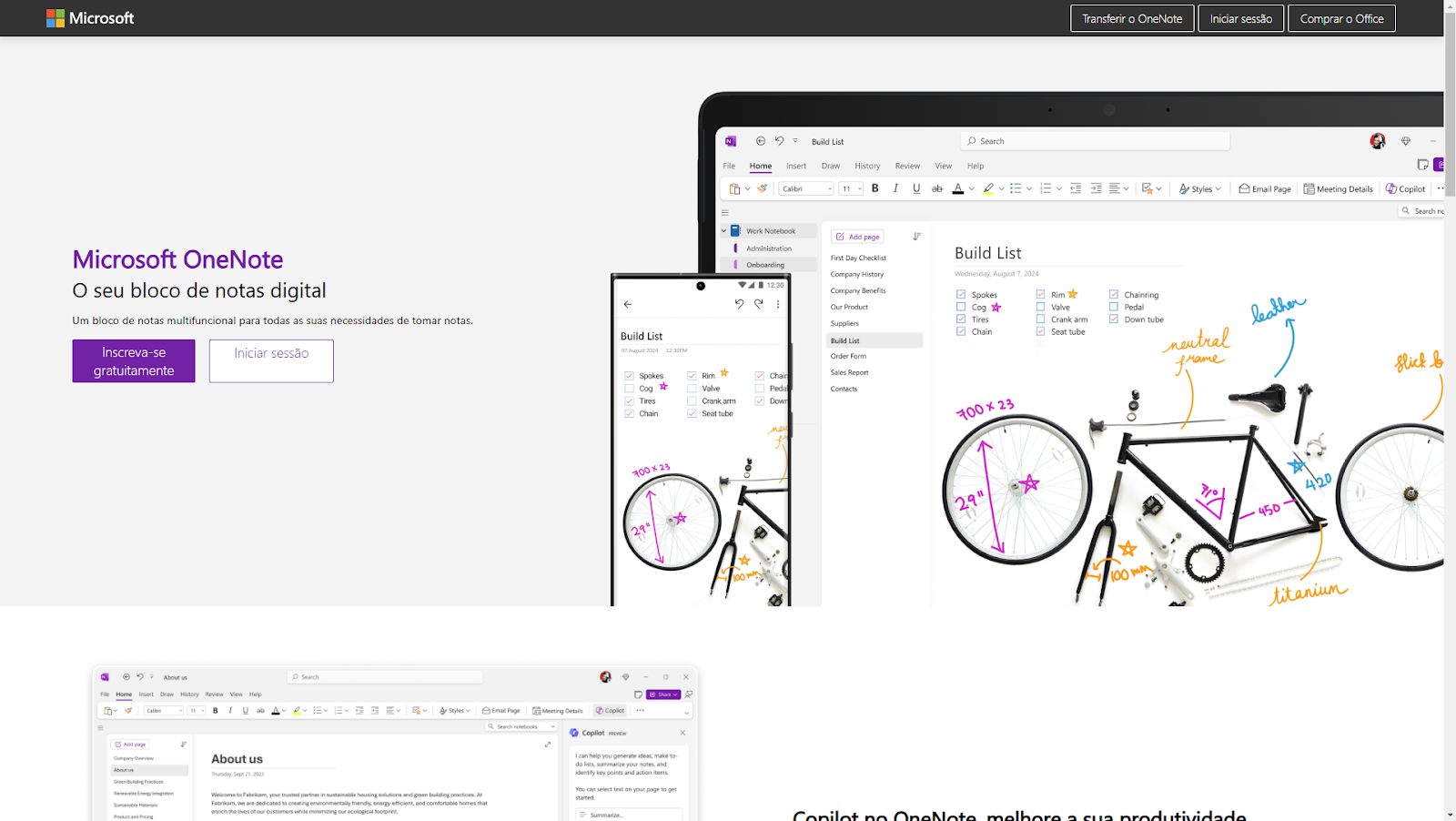
Task: Click the redo icon on the phone screen
Action: coord(759,304)
